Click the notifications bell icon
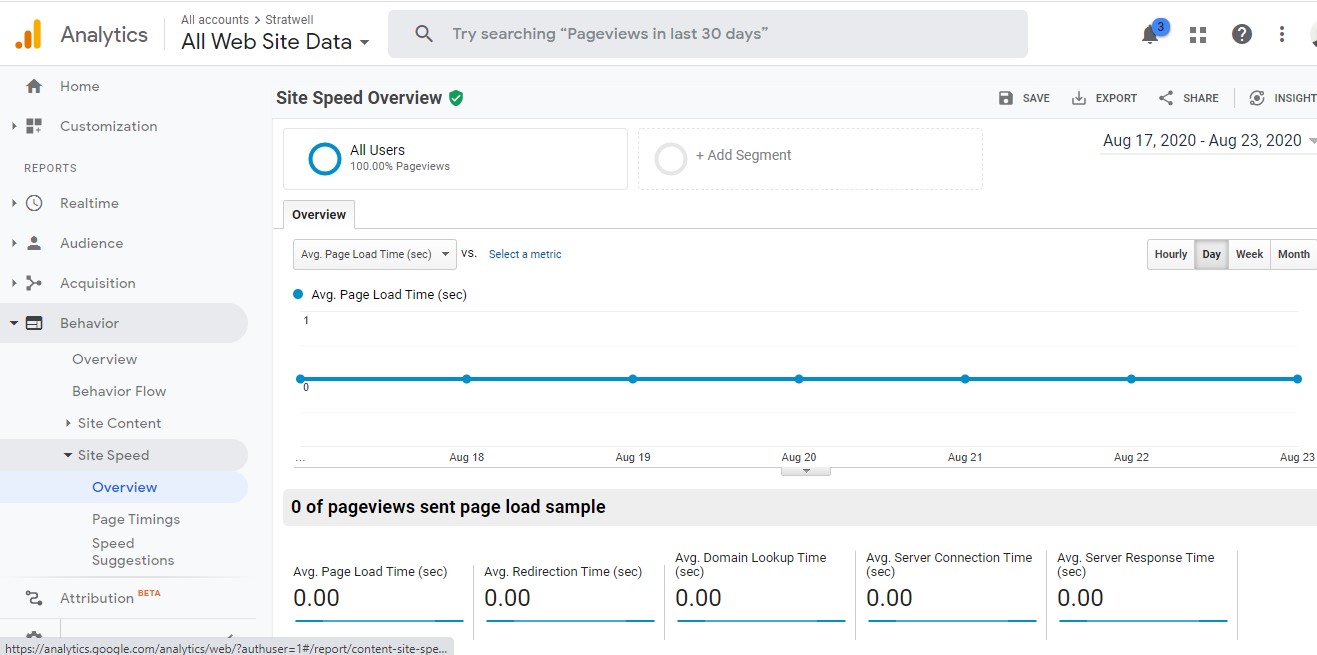 (x=1150, y=34)
